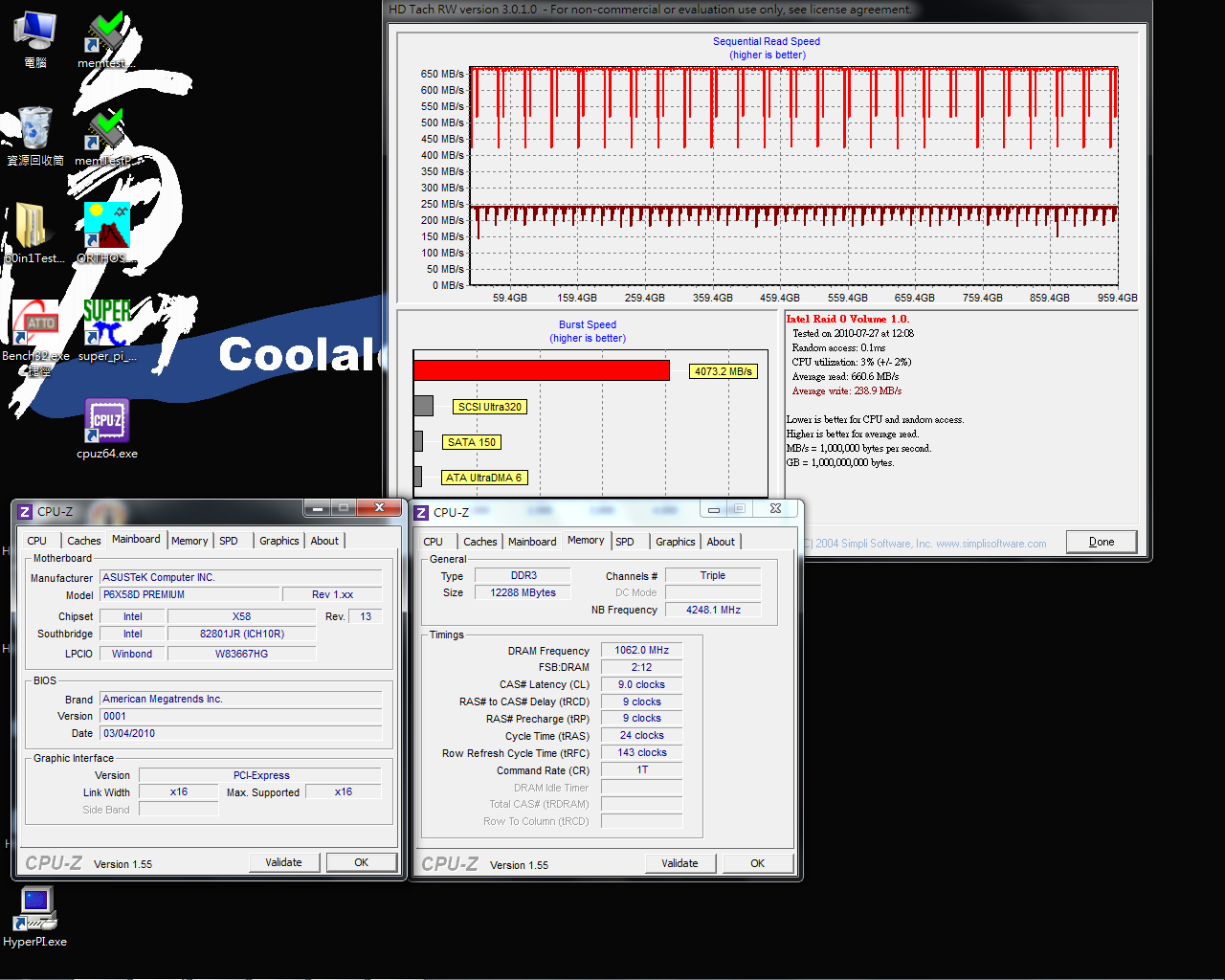This screenshot has width=1225, height=980.
Task: Launch the super_pi shortcut icon
Action: pyautogui.click(x=106, y=331)
